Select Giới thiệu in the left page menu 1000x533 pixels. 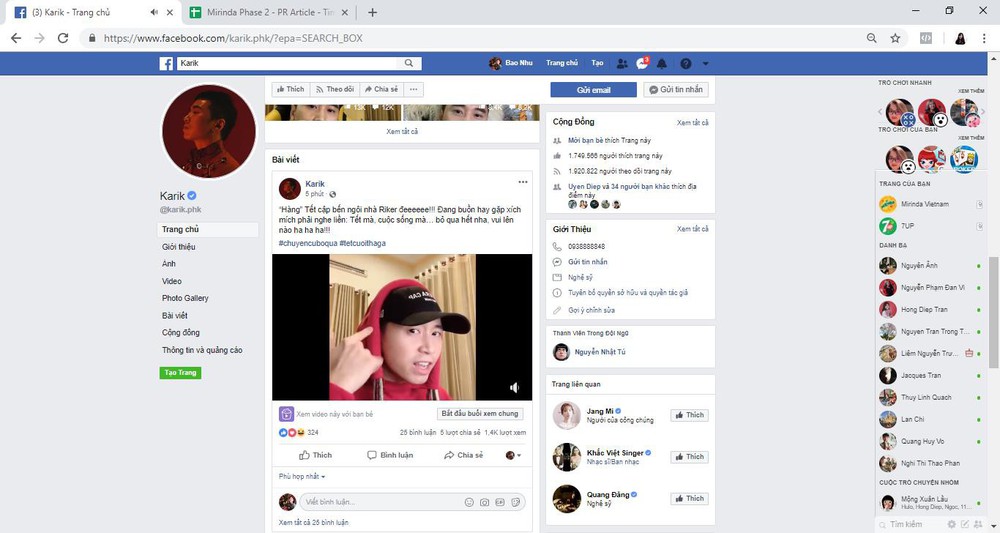click(179, 247)
